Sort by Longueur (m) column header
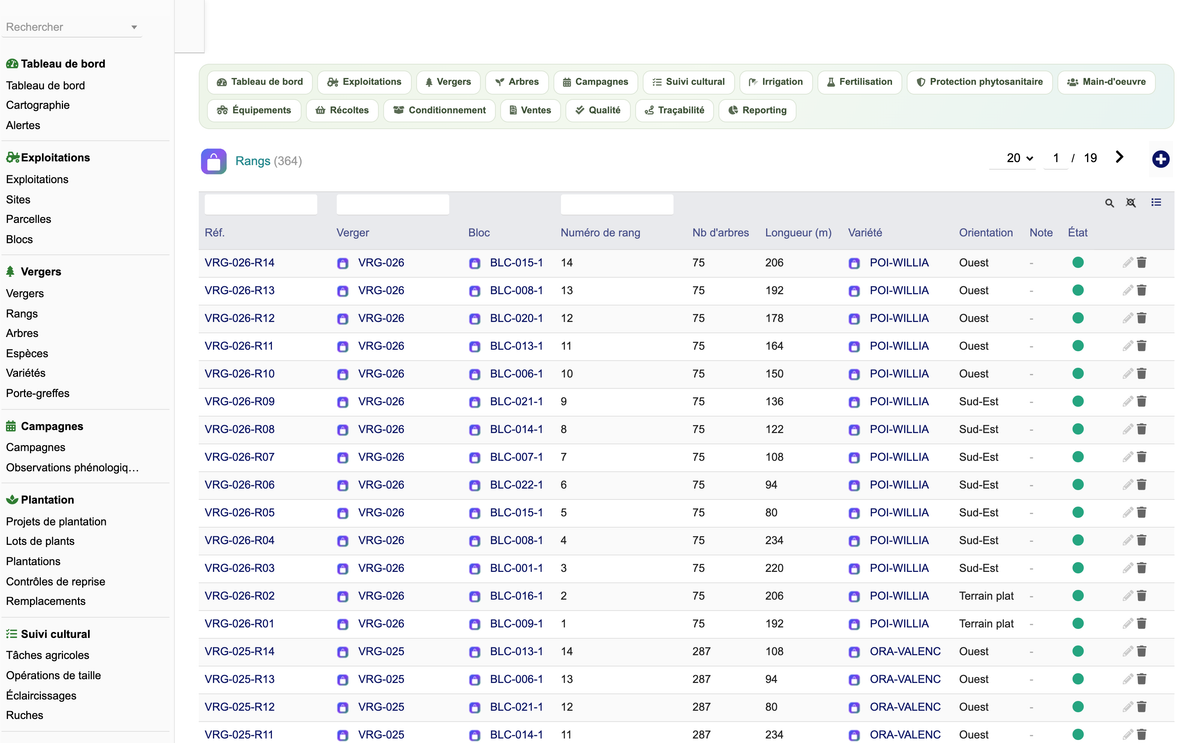This screenshot has height=743, width=1200. coord(798,233)
